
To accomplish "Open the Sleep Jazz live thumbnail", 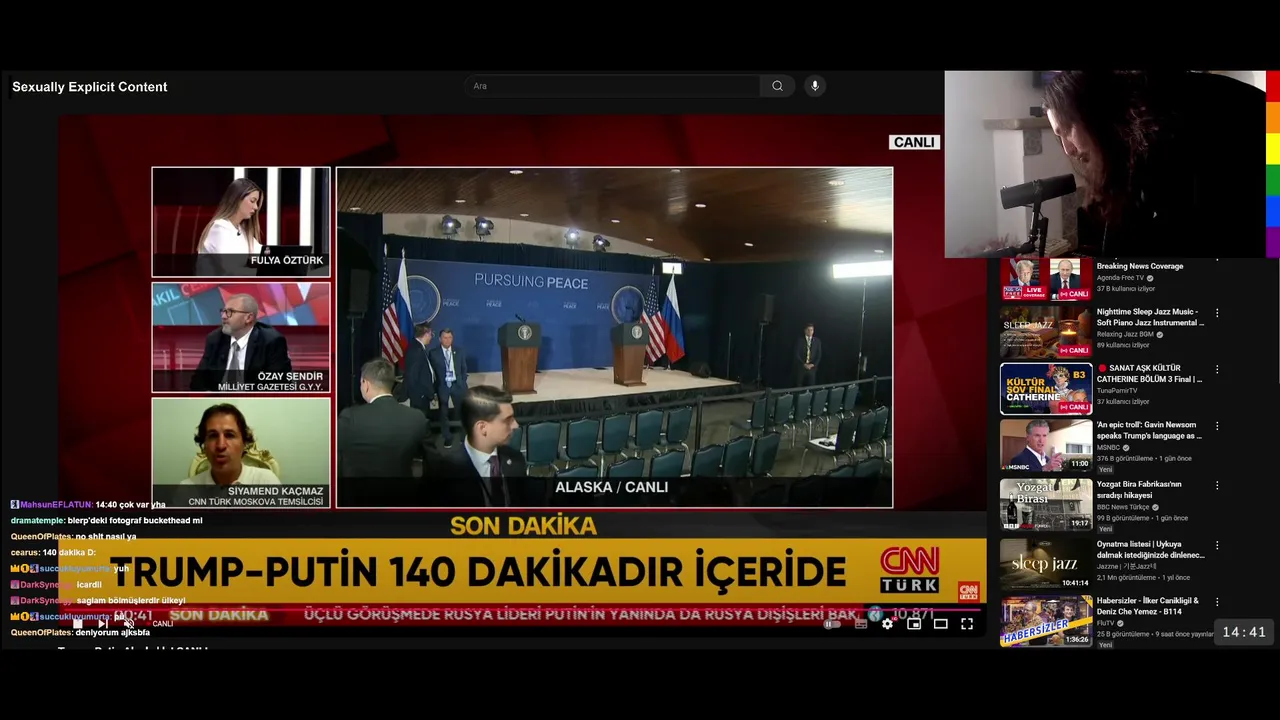I will click(x=1046, y=332).
